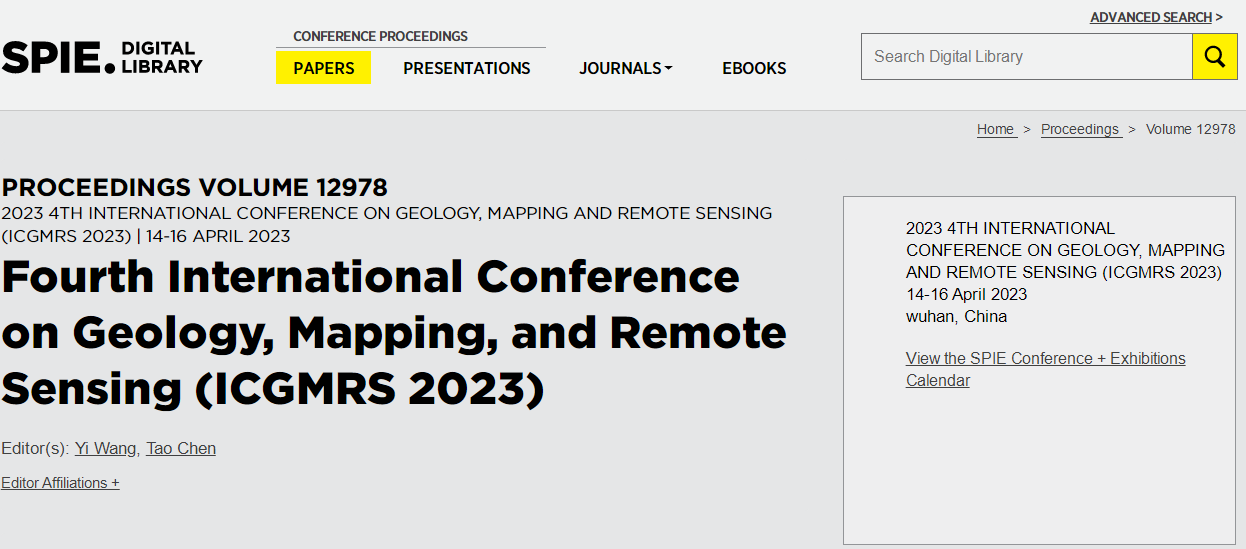Viewport: 1246px width, 549px height.
Task: Open the Papers tab
Action: [324, 68]
